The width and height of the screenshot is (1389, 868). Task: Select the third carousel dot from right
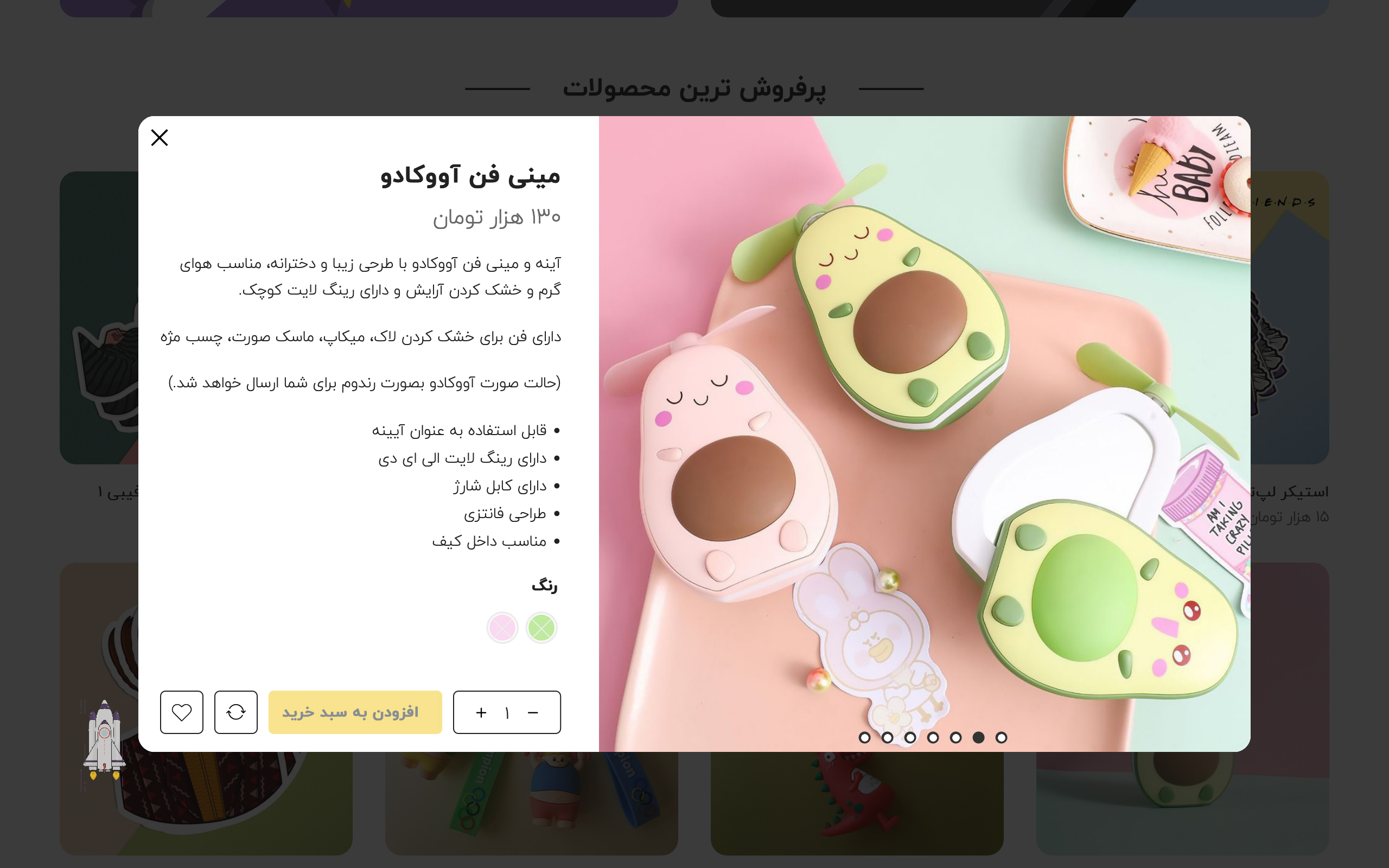[x=955, y=738]
